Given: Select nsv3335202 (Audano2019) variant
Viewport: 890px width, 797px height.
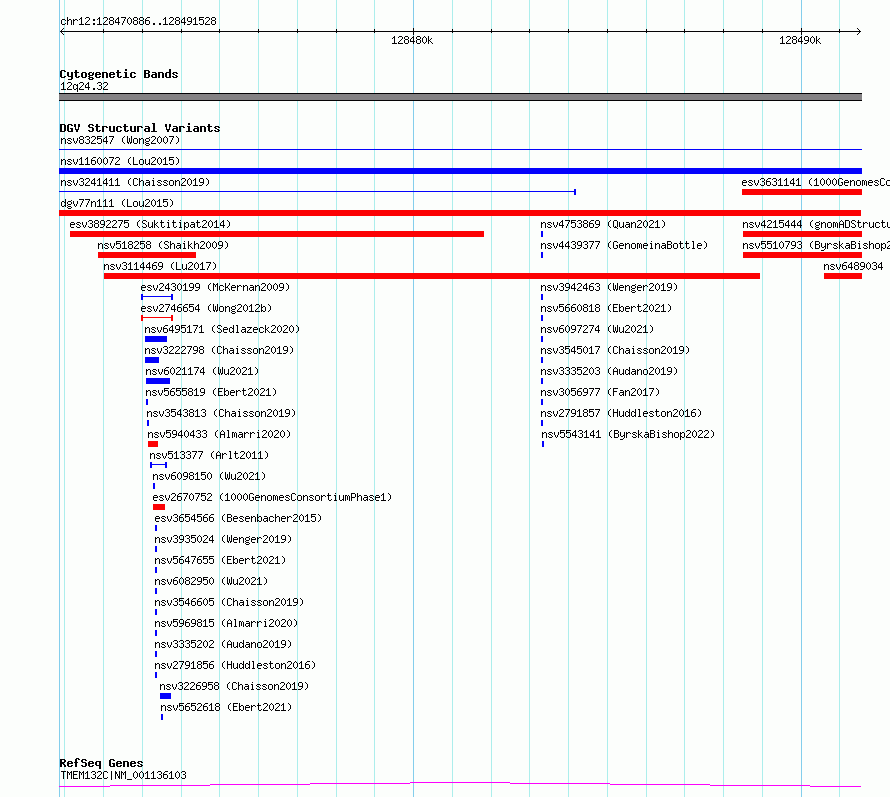Looking at the screenshot, I should click(223, 644).
